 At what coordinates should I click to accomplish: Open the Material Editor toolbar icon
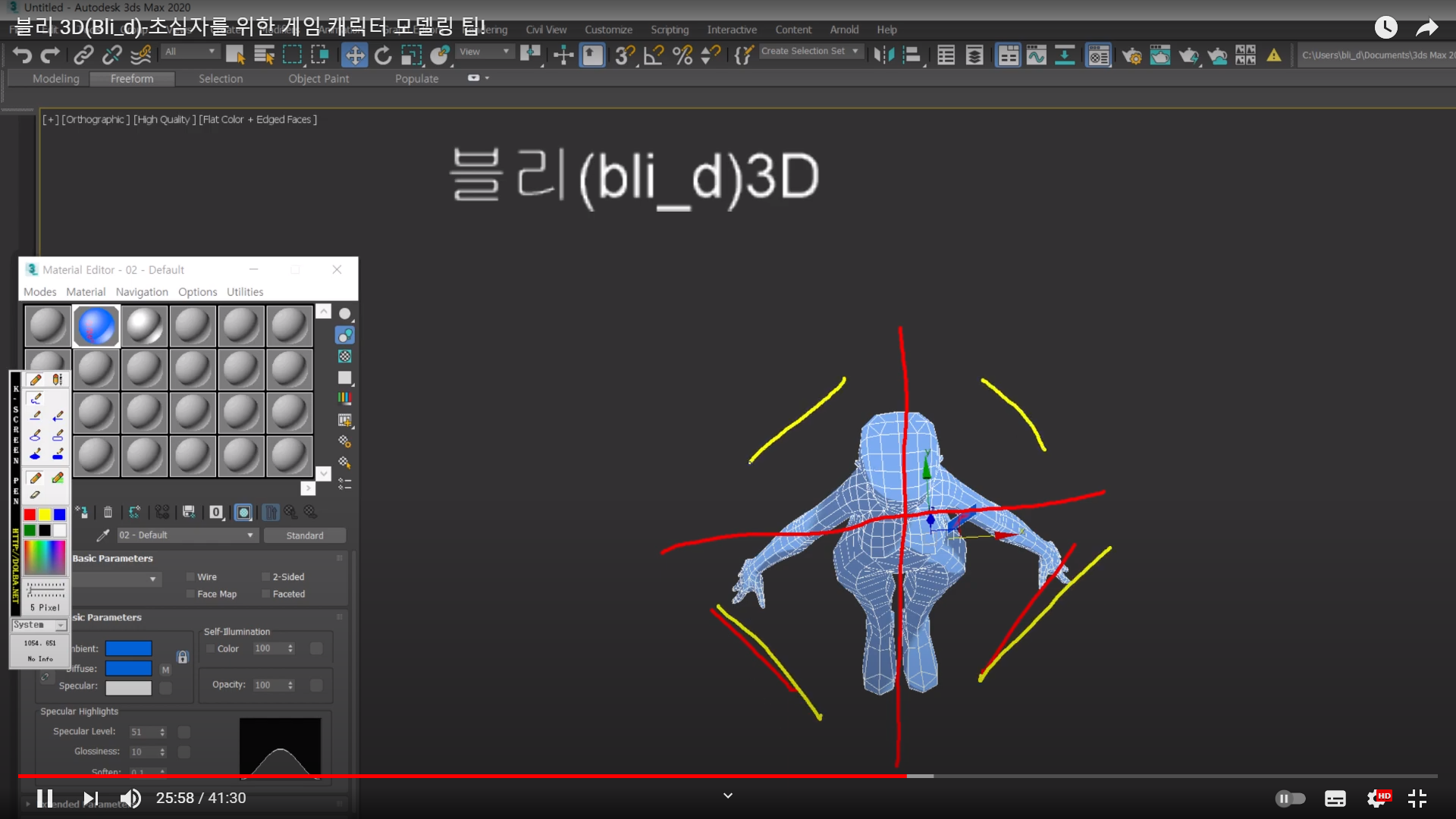[x=1098, y=55]
